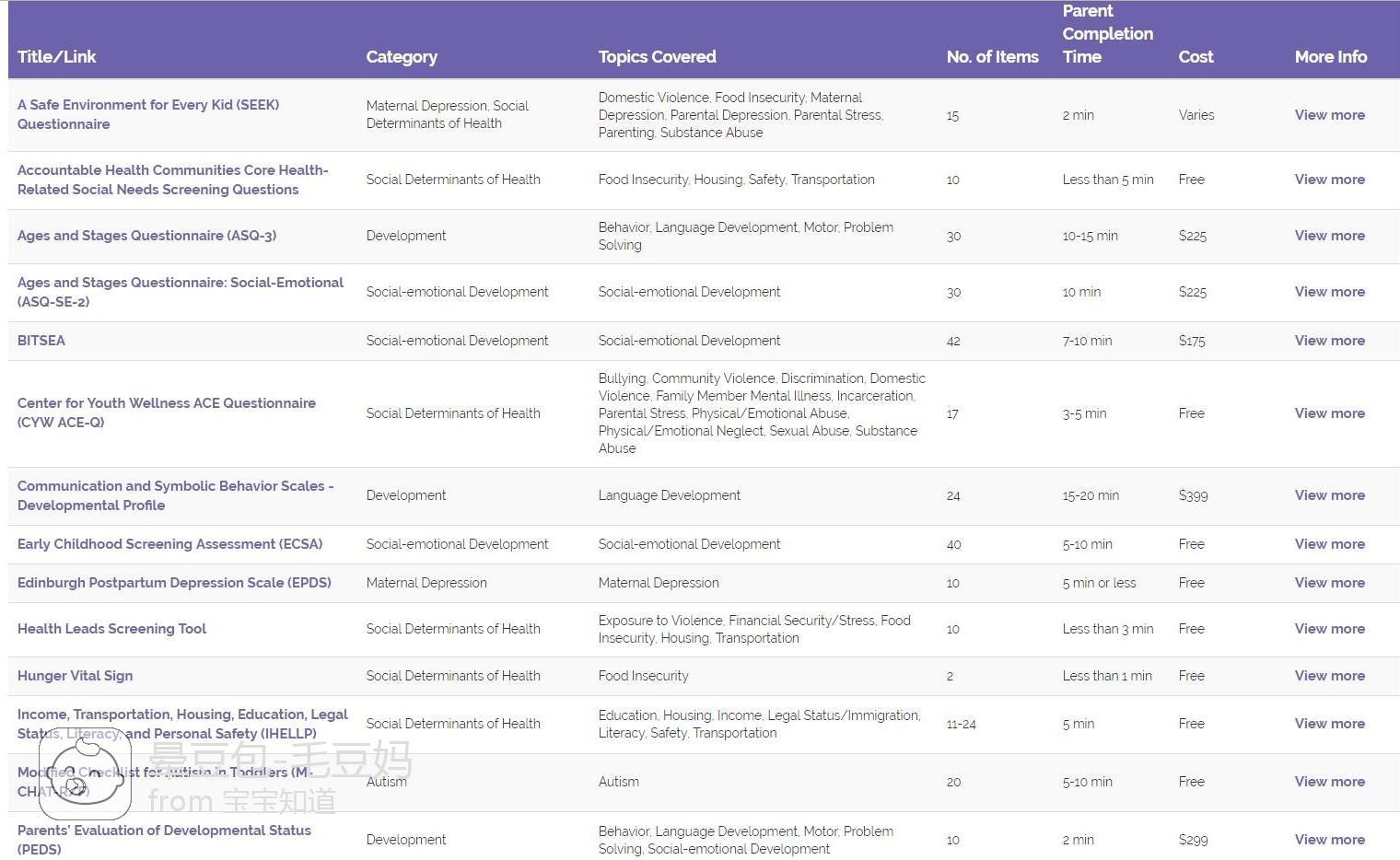Open Early Childhood Screening Assessment (ECSA) link

pyautogui.click(x=169, y=544)
